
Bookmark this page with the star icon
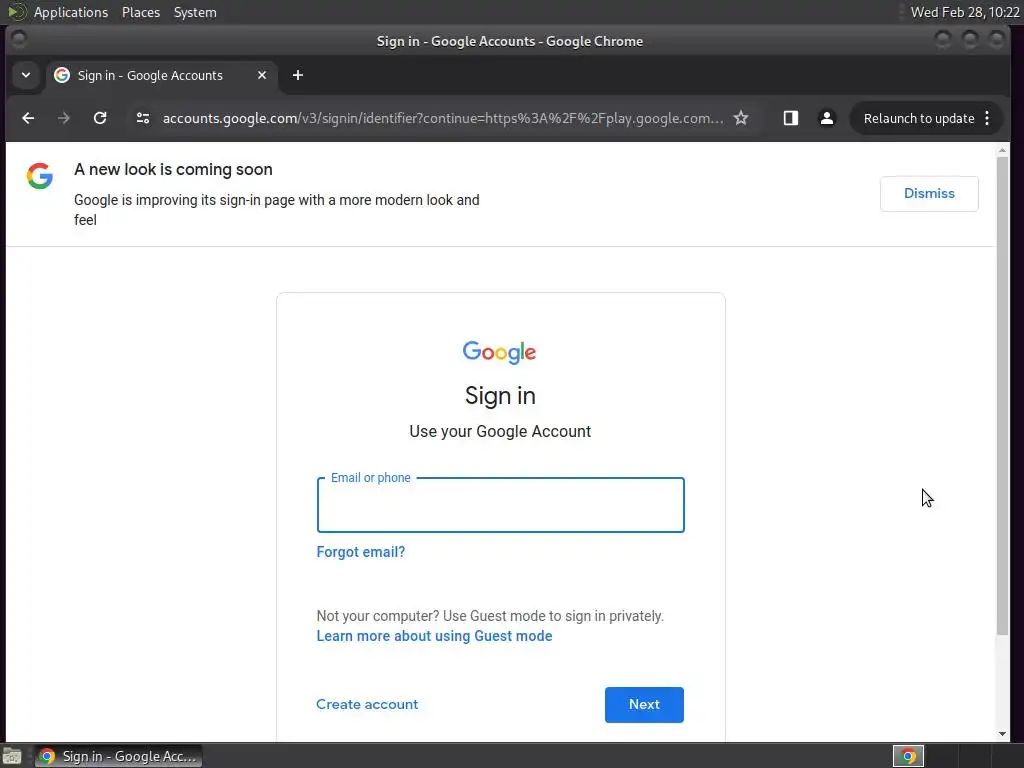[x=741, y=118]
